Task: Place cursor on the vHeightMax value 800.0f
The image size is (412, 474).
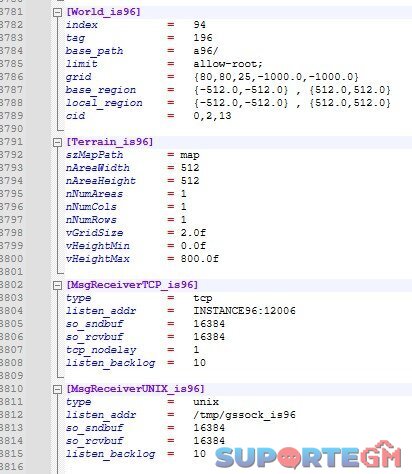Action: 200,259
